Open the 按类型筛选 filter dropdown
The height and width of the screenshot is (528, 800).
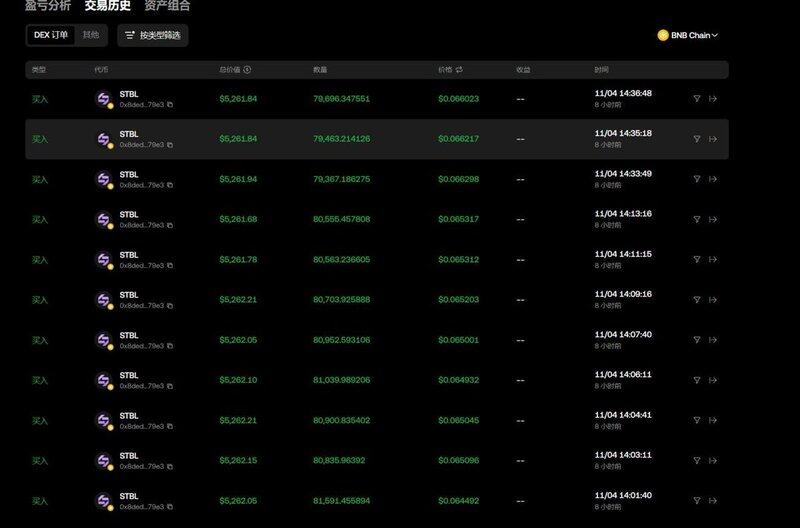[x=153, y=35]
